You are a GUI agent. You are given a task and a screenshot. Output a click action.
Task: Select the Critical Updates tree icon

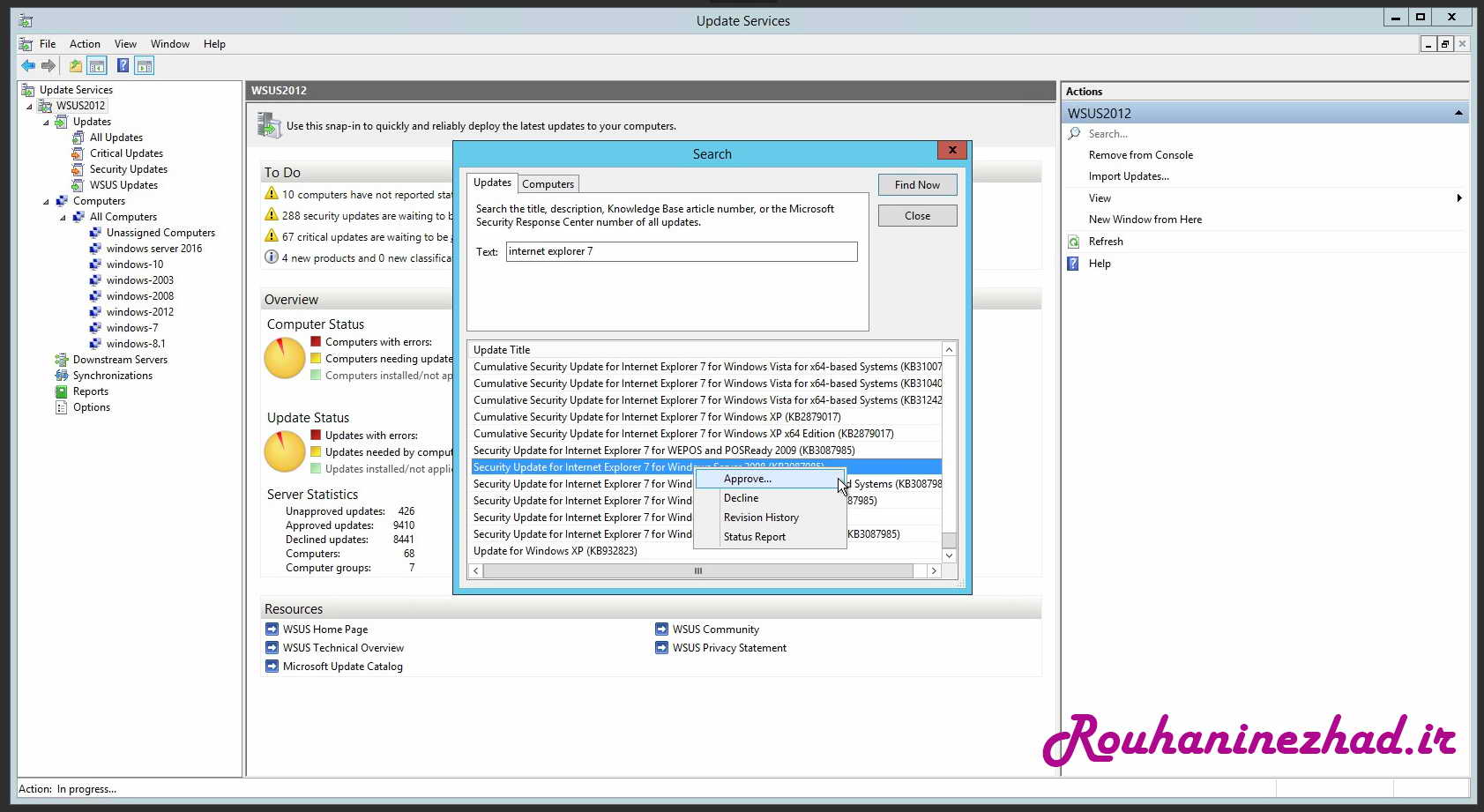(78, 153)
